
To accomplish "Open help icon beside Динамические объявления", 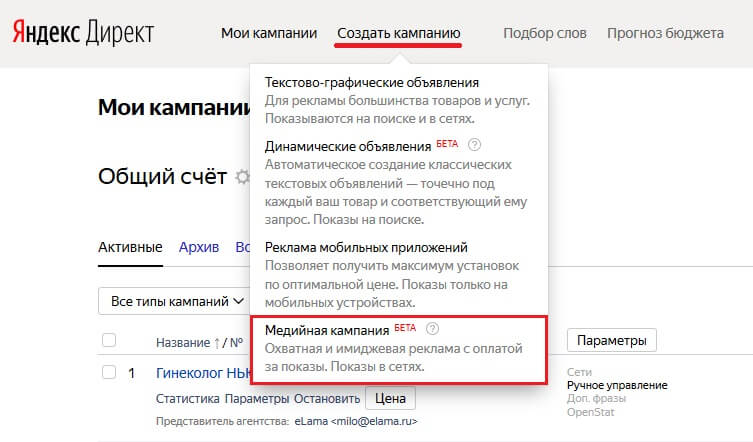I will (474, 144).
